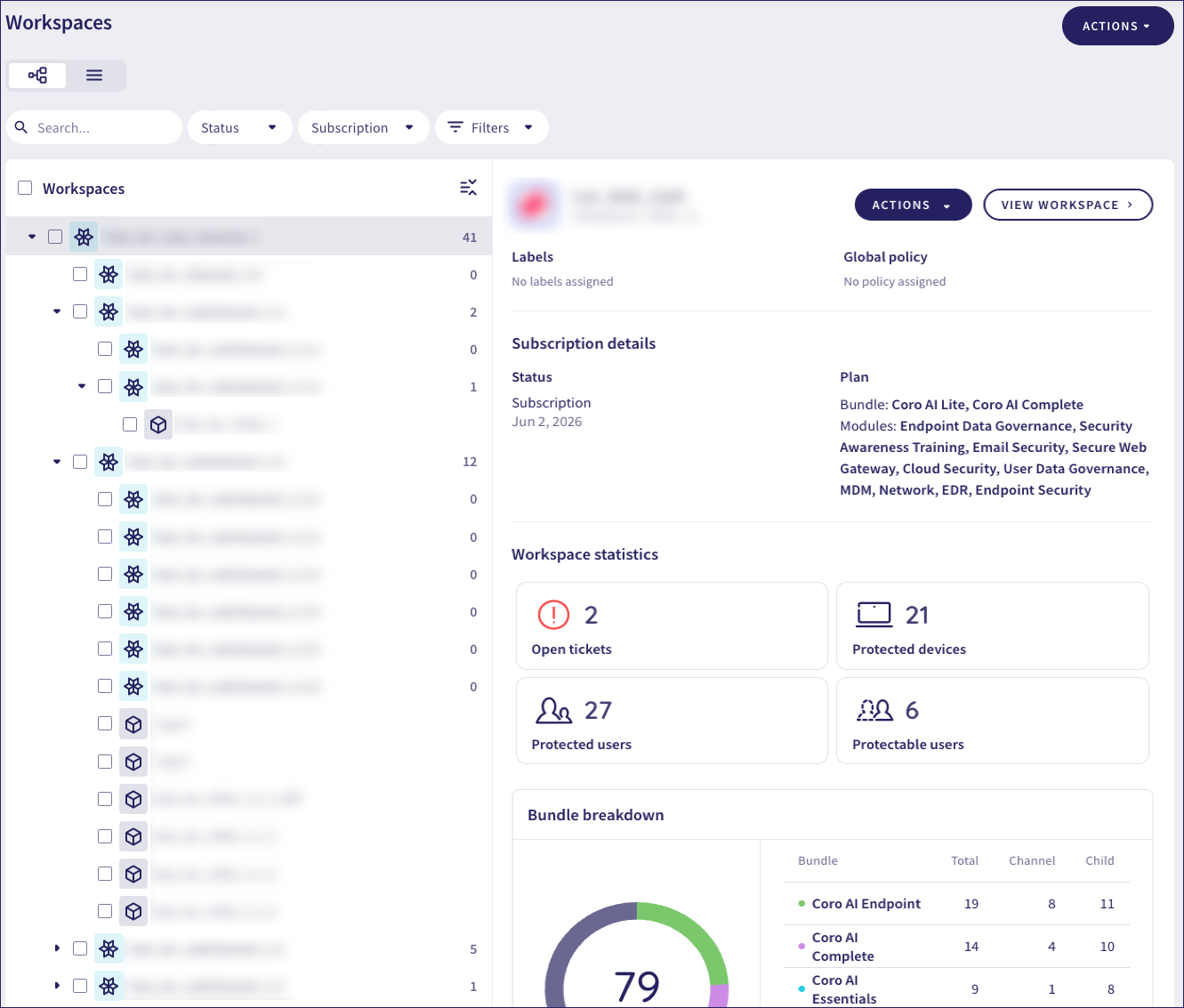Click the "Subscription details" heading
1184x1008 pixels.
pyautogui.click(x=584, y=343)
